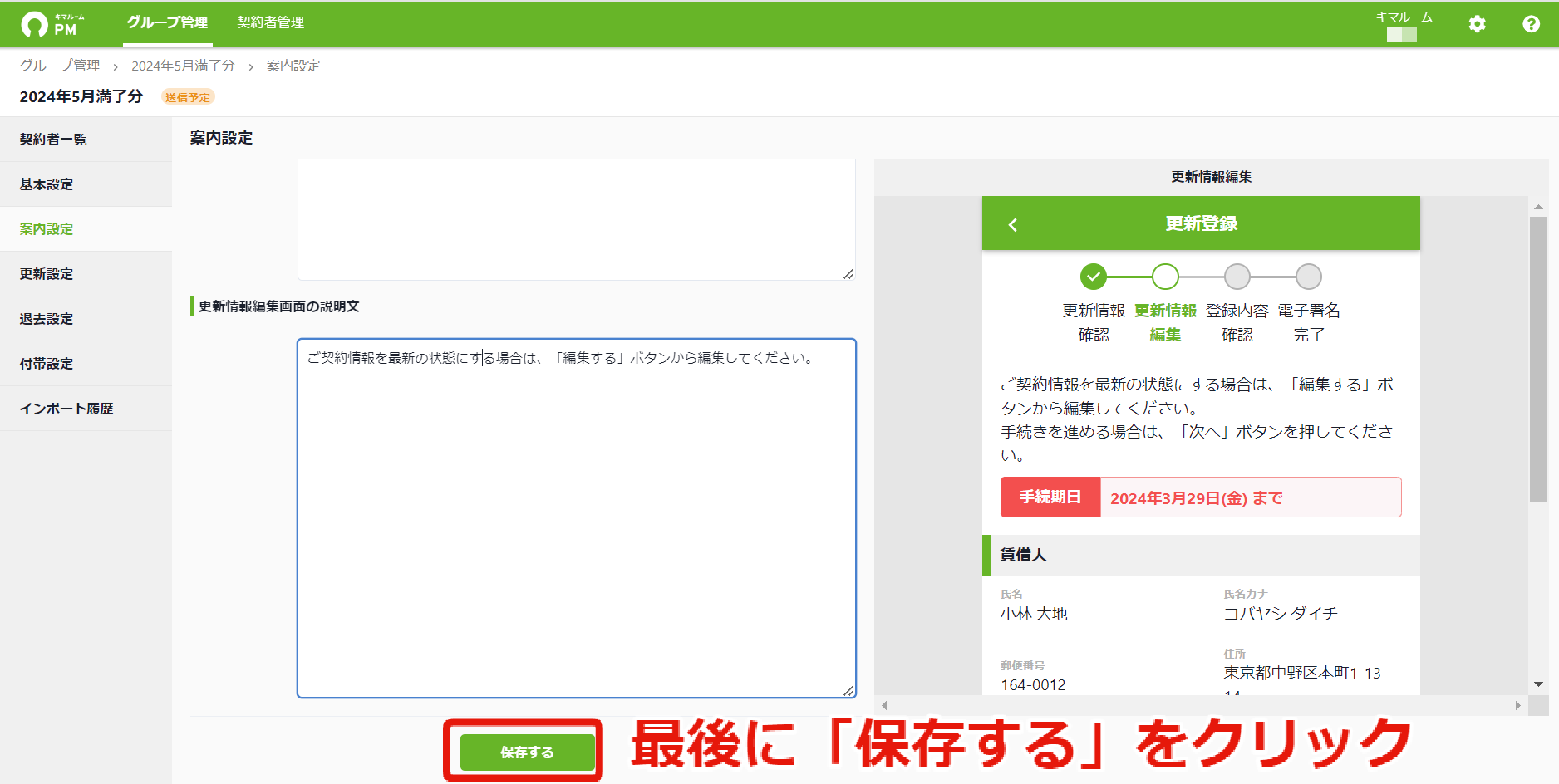
Task: Click the name 小林 大地
Action: tap(1034, 614)
